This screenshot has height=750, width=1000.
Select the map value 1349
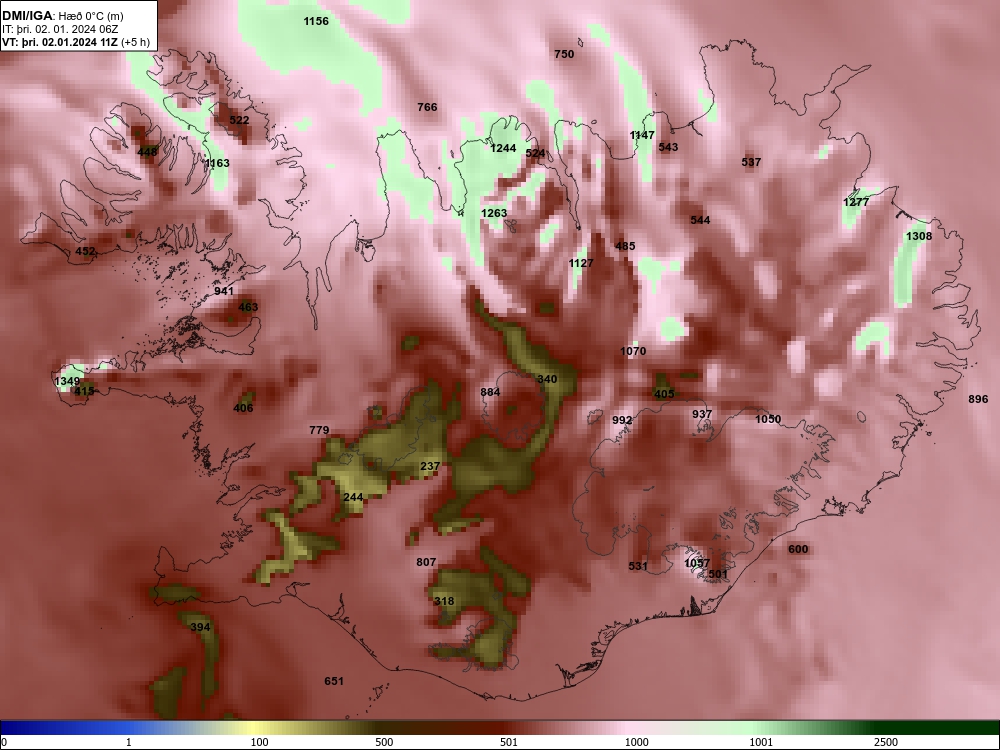[x=67, y=381]
